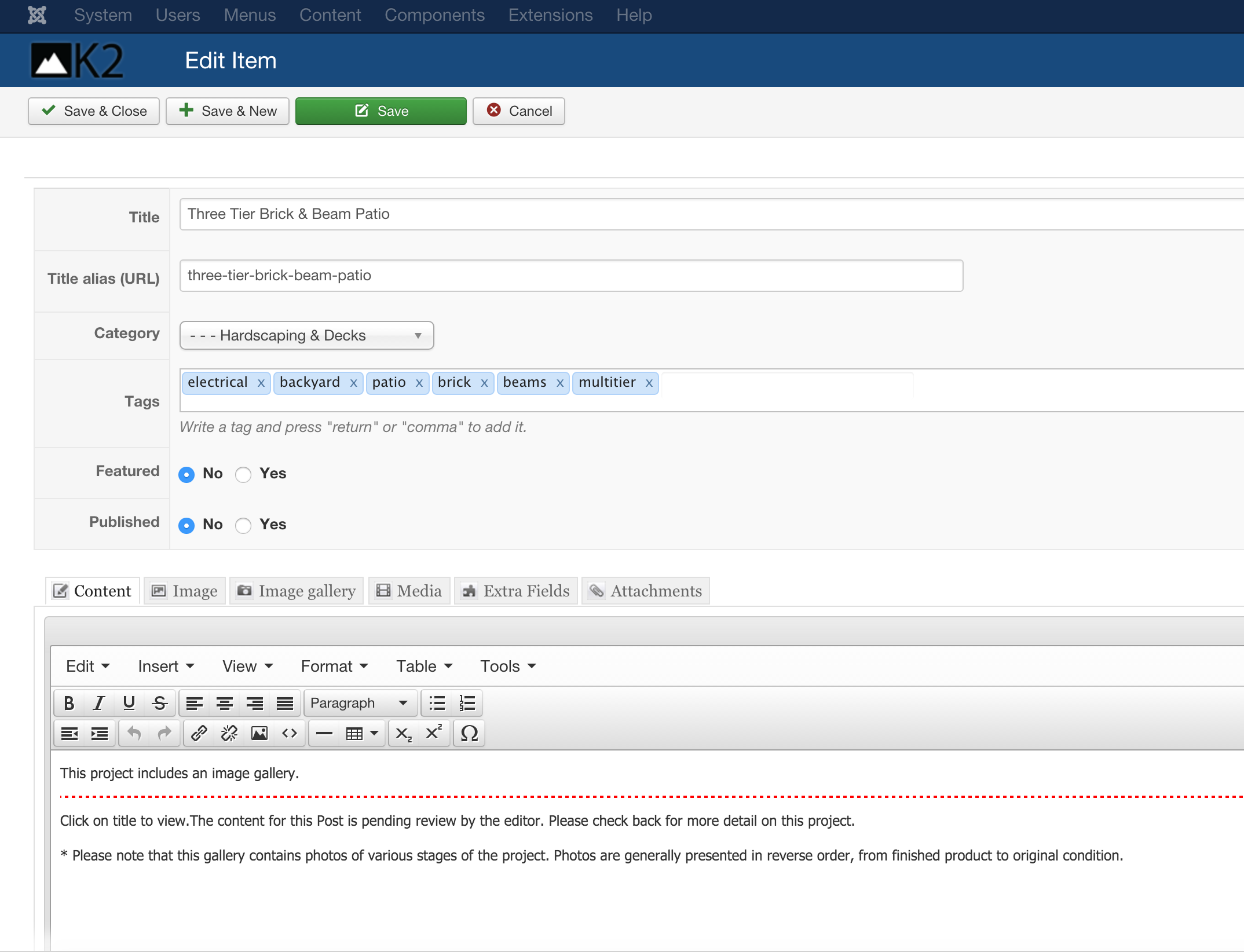The height and width of the screenshot is (952, 1244).
Task: Open the Category dropdown
Action: [x=306, y=336]
